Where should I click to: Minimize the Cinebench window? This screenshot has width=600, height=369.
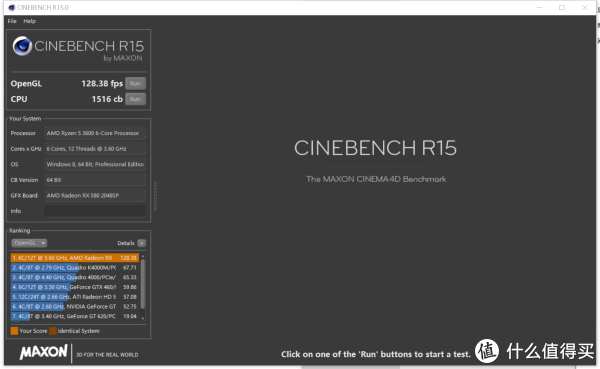[x=540, y=8]
